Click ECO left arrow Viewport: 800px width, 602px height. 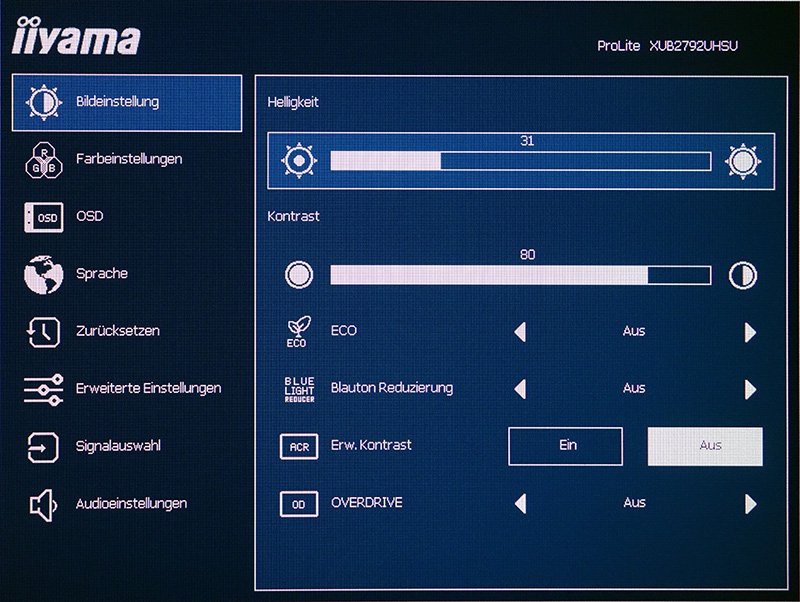pos(520,332)
